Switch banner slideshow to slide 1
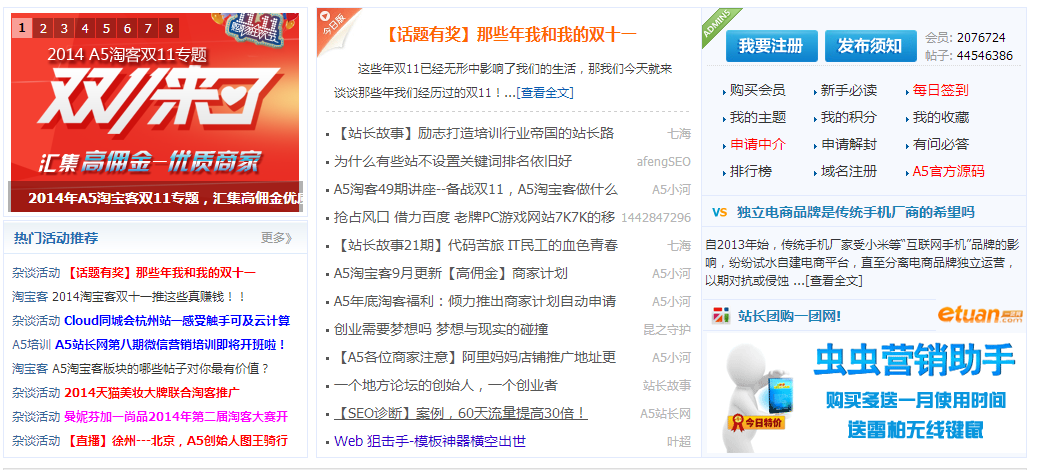Image resolution: width=1050 pixels, height=470 pixels. (x=22, y=28)
